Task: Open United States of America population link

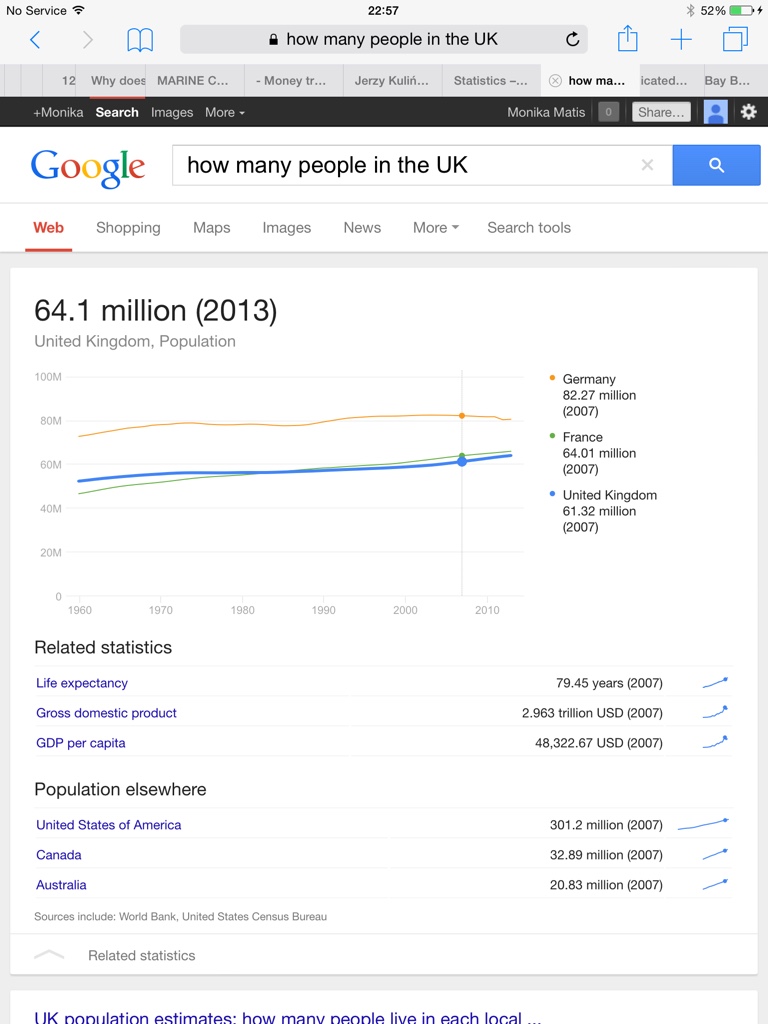Action: click(x=108, y=825)
